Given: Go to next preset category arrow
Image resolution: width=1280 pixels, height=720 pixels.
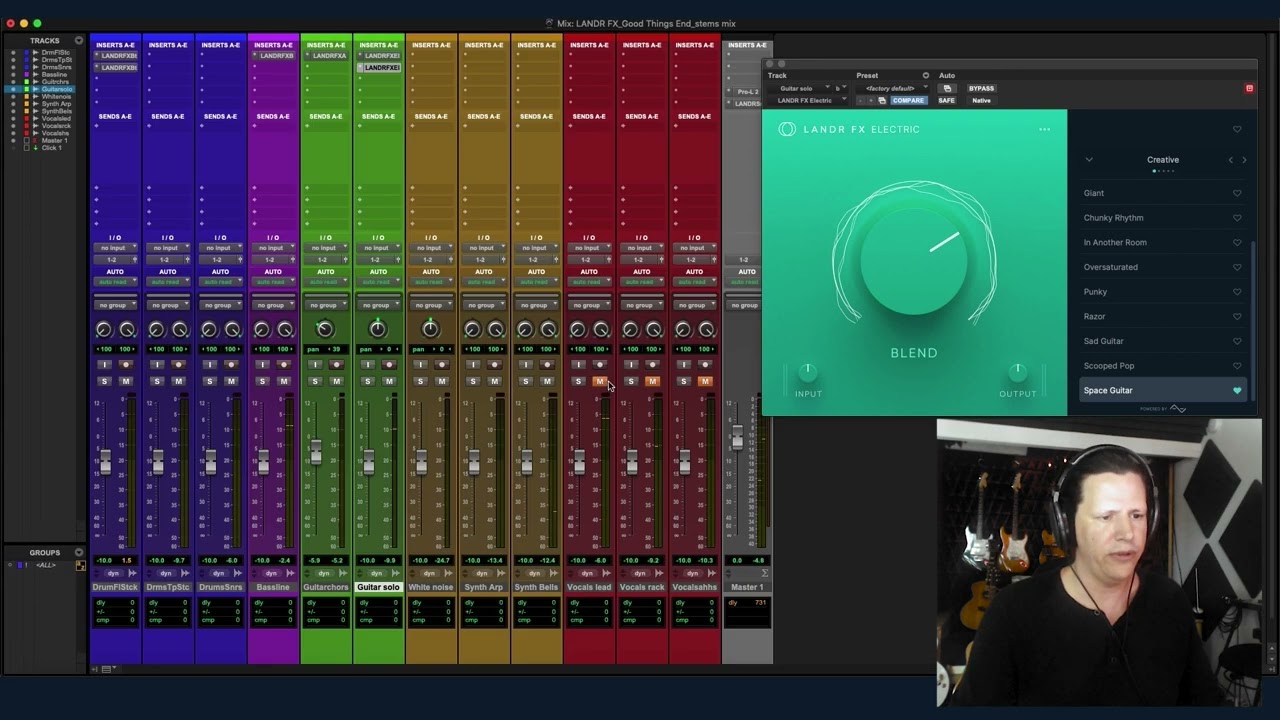Looking at the screenshot, I should pos(1244,160).
